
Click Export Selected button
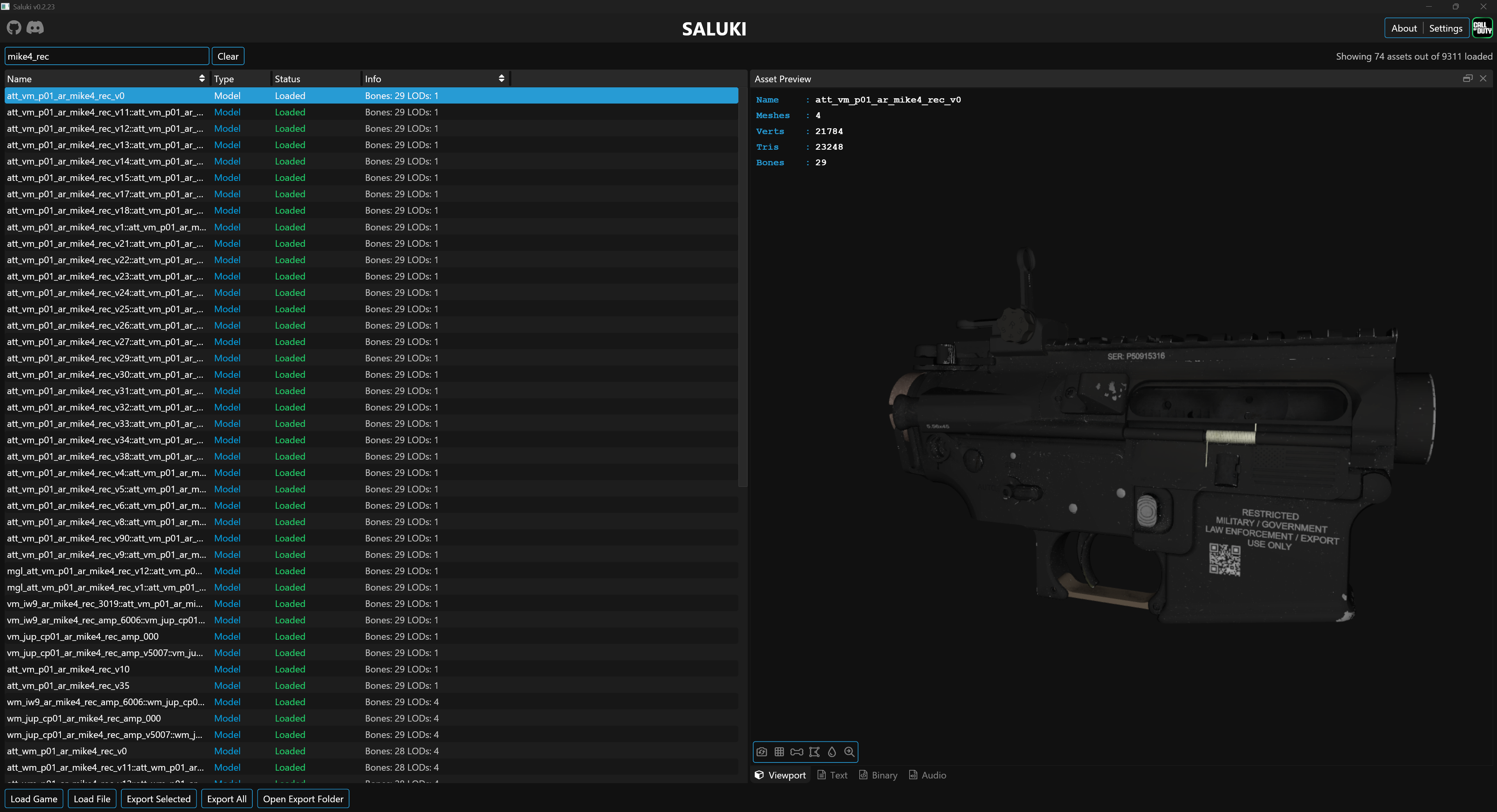pyautogui.click(x=159, y=799)
